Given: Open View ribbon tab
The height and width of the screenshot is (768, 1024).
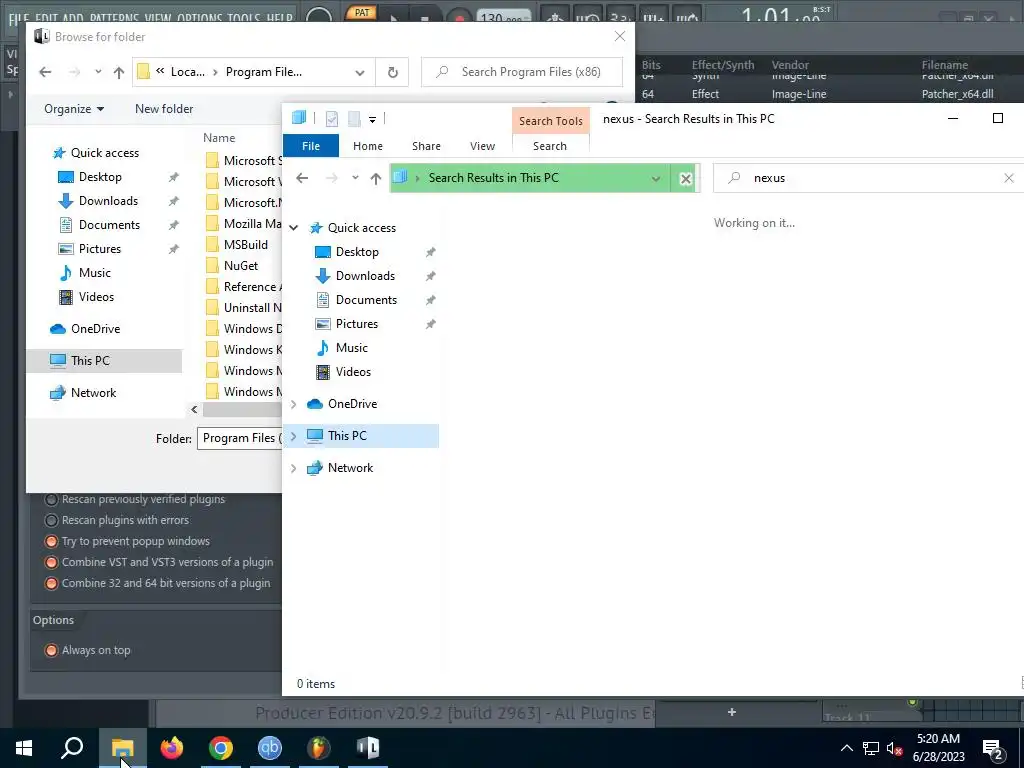Looking at the screenshot, I should click(483, 146).
